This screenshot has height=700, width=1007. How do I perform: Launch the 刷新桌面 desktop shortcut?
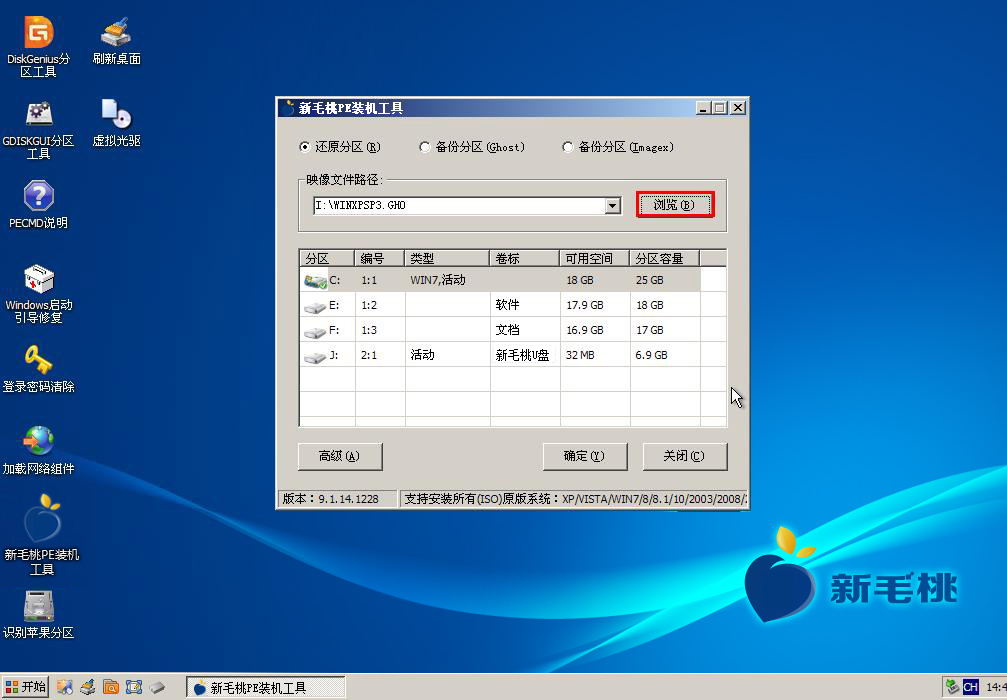click(116, 40)
